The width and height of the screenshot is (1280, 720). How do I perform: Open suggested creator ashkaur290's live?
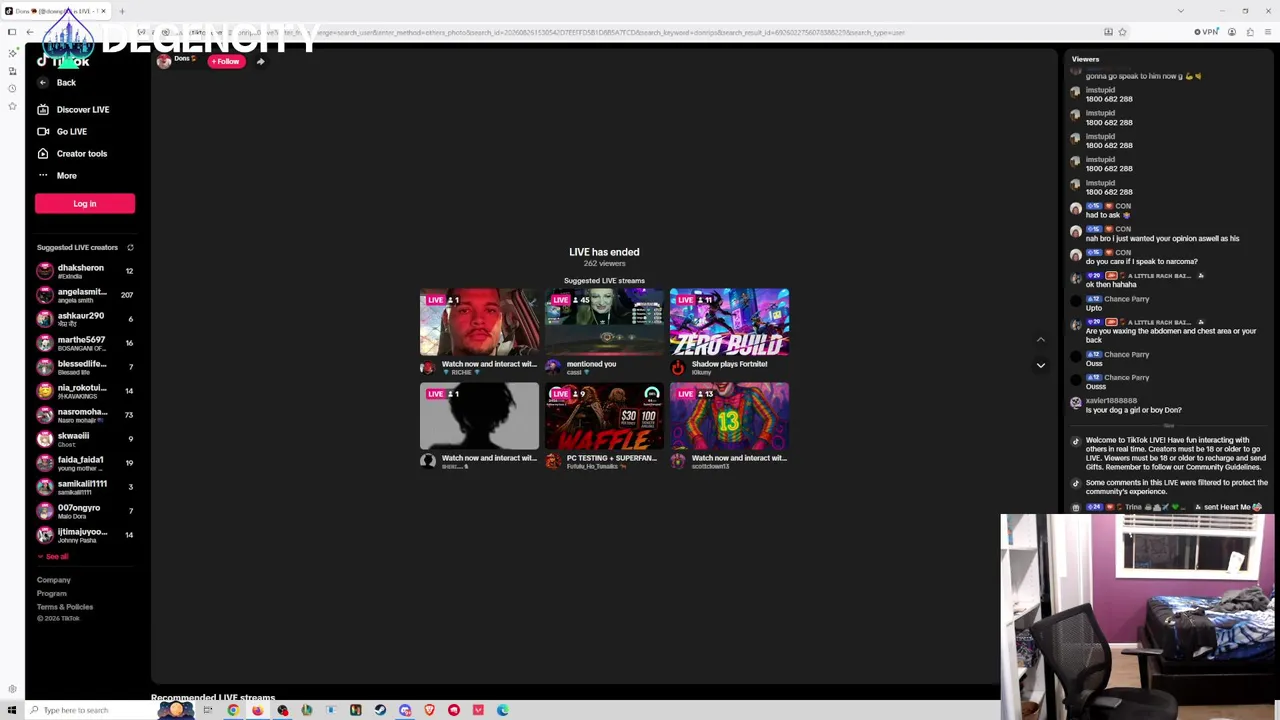[85, 319]
